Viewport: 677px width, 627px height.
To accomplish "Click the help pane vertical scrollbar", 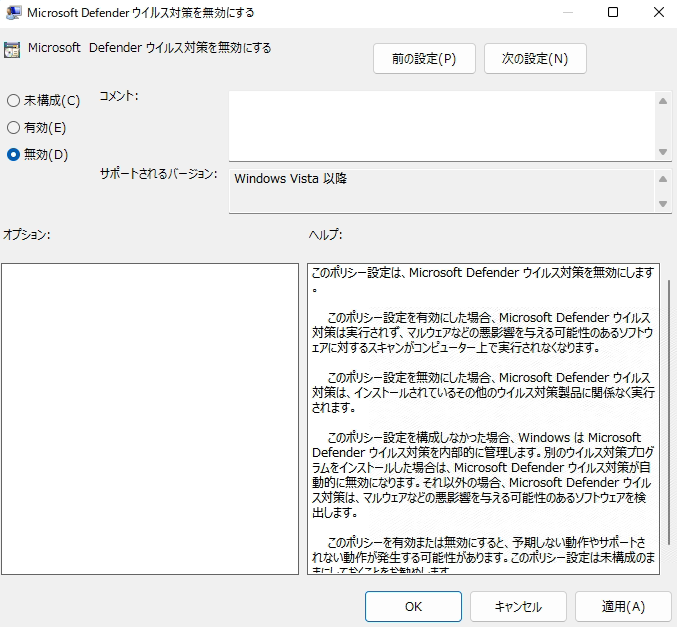I will tap(668, 420).
